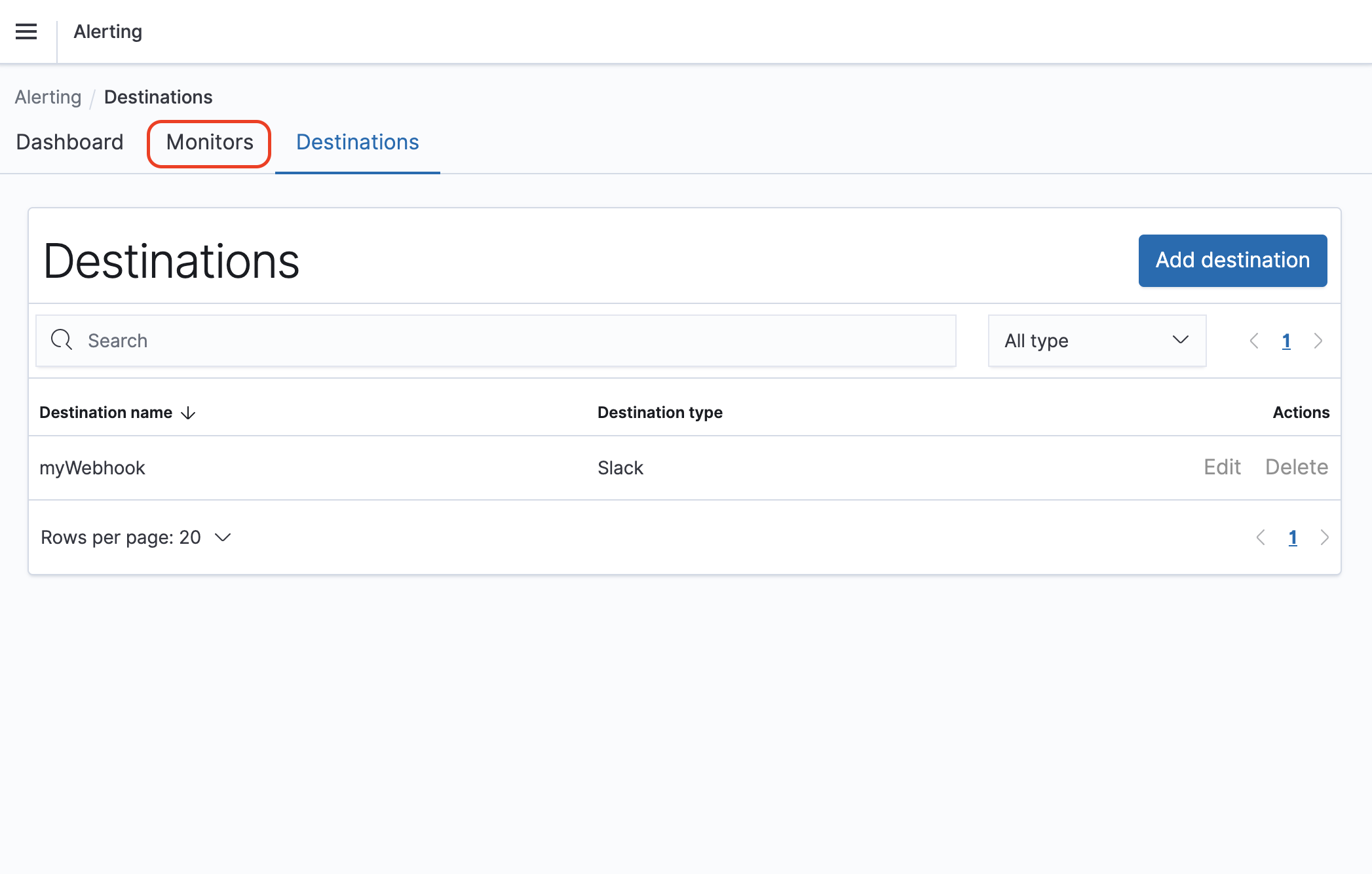Image resolution: width=1372 pixels, height=874 pixels.
Task: Click the Destination name sort arrow
Action: click(188, 413)
